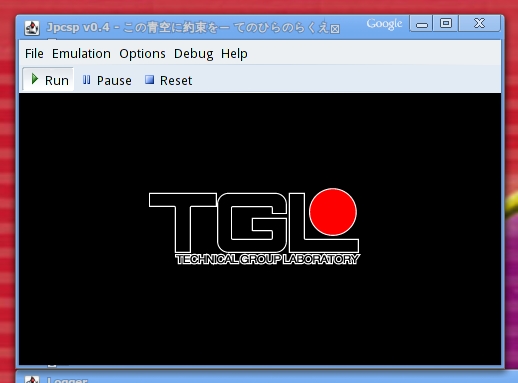Open the Emulation menu
Image resolution: width=518 pixels, height=383 pixels.
(81, 54)
